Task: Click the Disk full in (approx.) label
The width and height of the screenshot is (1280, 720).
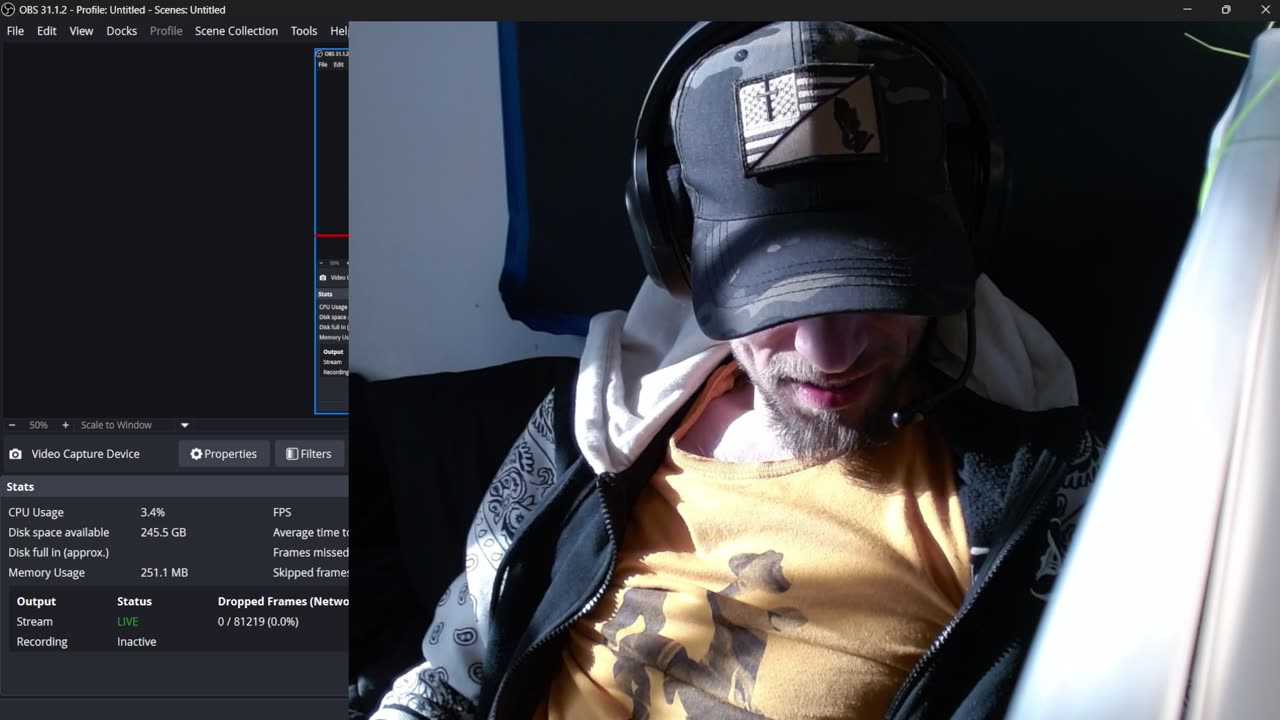Action: (58, 552)
